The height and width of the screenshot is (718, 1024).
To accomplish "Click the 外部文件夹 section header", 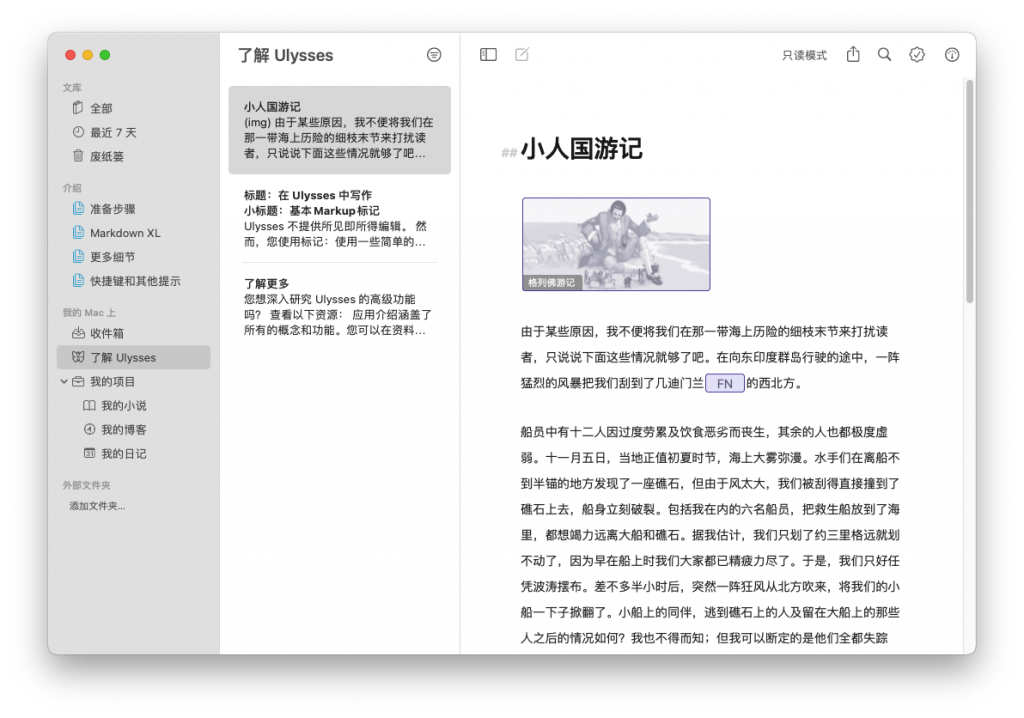I will pyautogui.click(x=86, y=485).
